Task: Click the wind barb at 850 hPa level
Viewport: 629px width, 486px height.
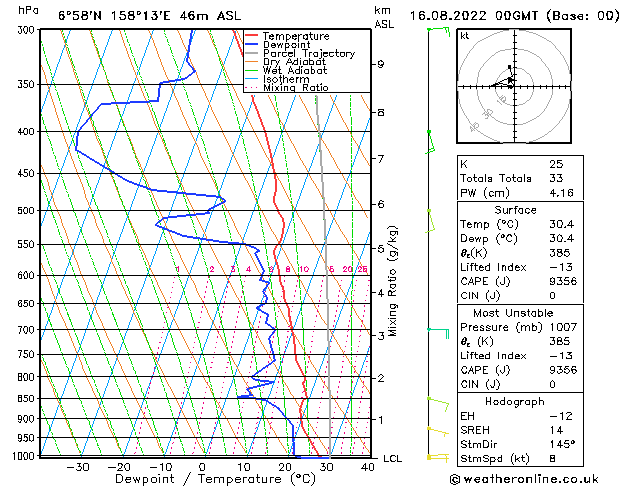Action: tap(438, 404)
